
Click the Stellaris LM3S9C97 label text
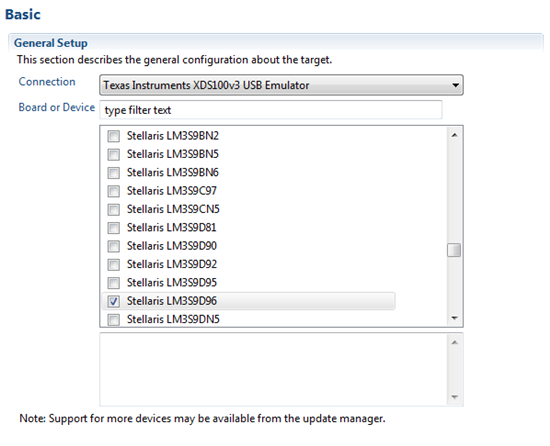tap(172, 191)
